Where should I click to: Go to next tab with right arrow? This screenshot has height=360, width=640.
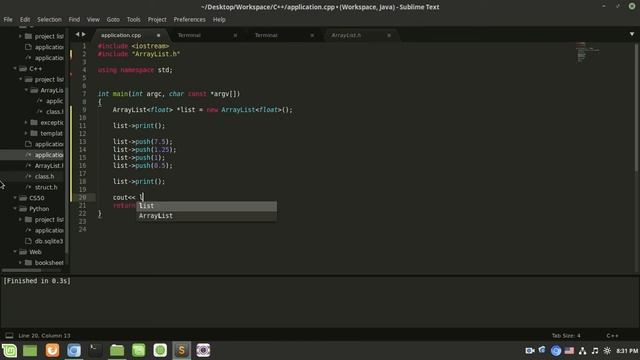pyautogui.click(x=84, y=35)
